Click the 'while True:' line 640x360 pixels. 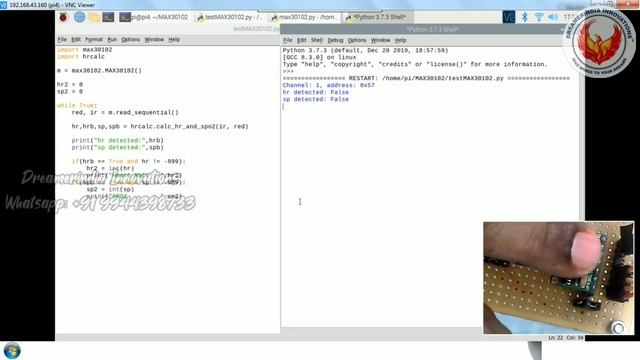(77, 105)
